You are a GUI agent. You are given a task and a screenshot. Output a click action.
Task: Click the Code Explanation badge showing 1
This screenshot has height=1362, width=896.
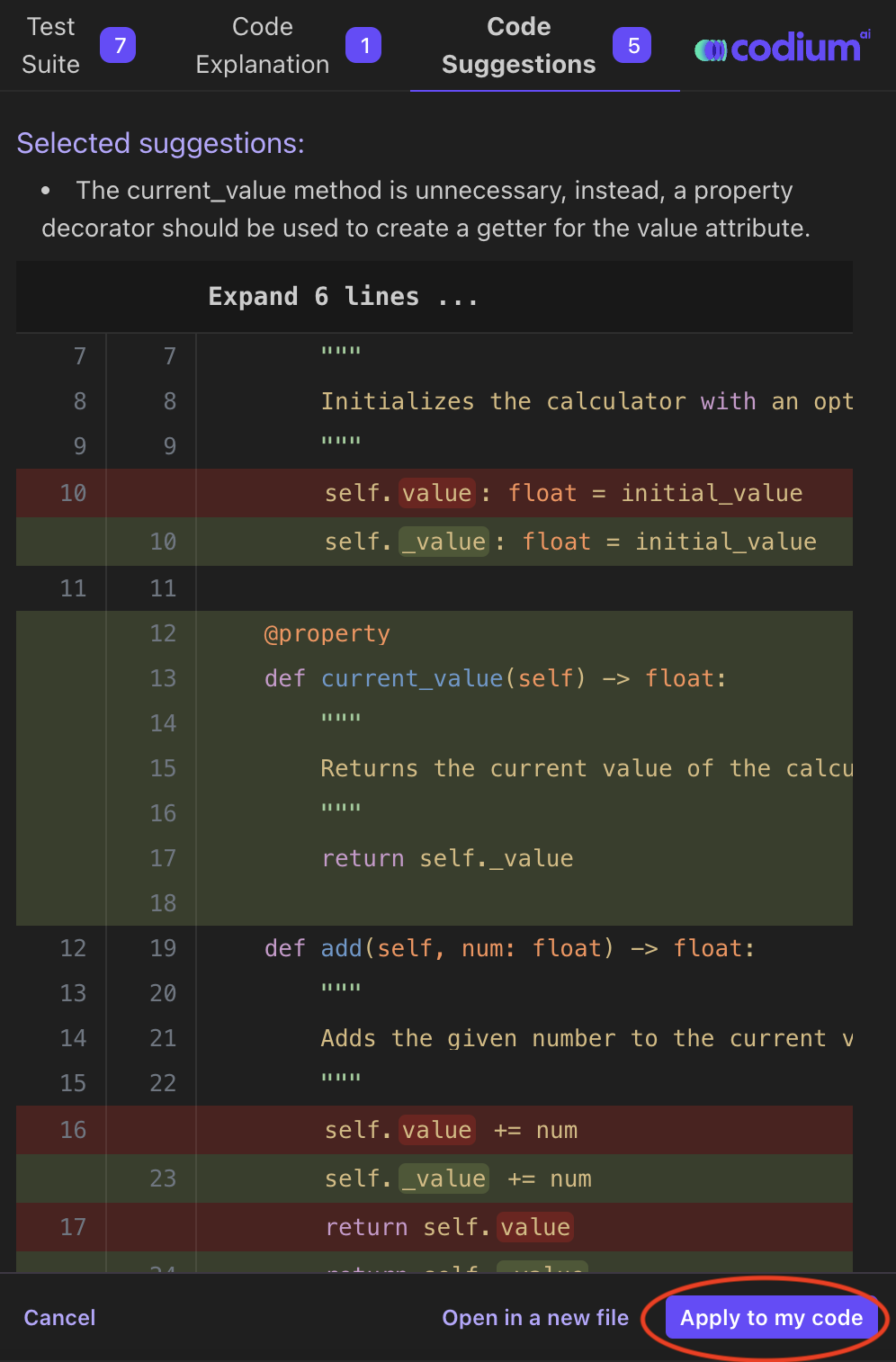pos(364,46)
